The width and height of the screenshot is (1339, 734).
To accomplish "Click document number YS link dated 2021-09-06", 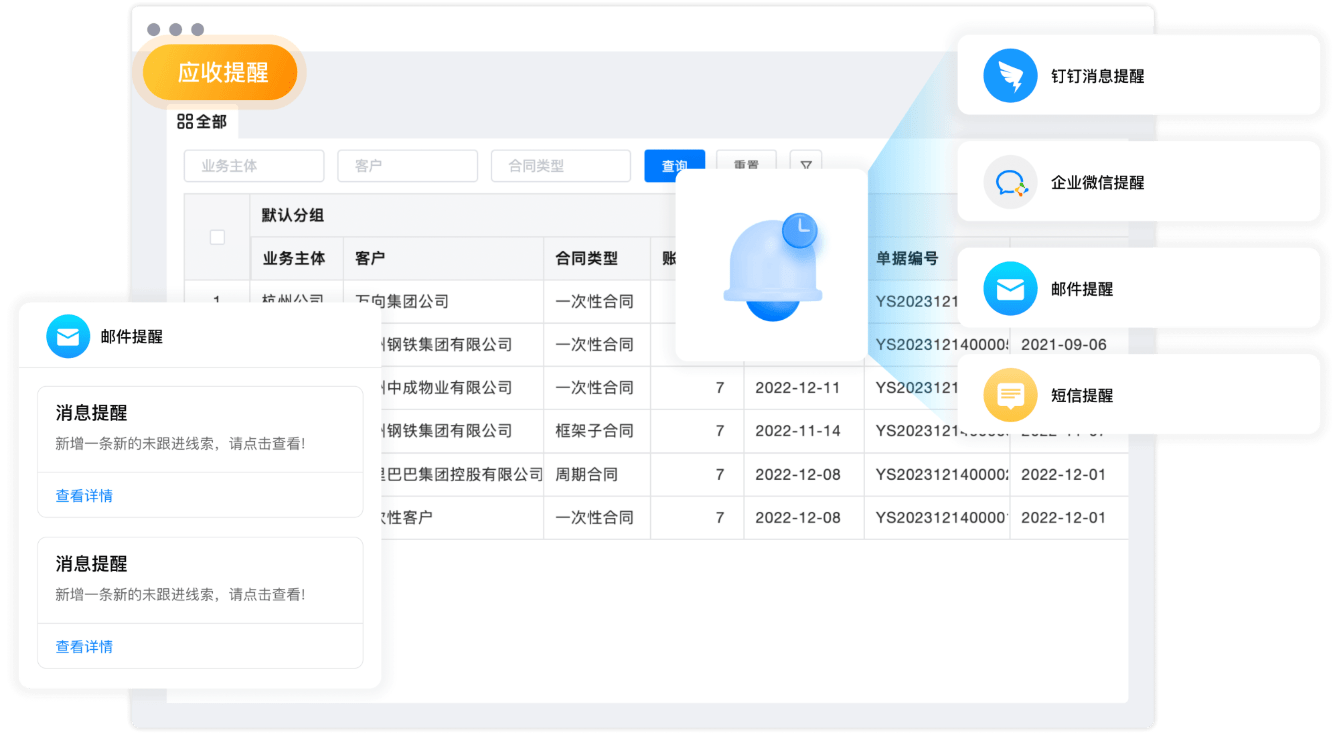I will (942, 345).
